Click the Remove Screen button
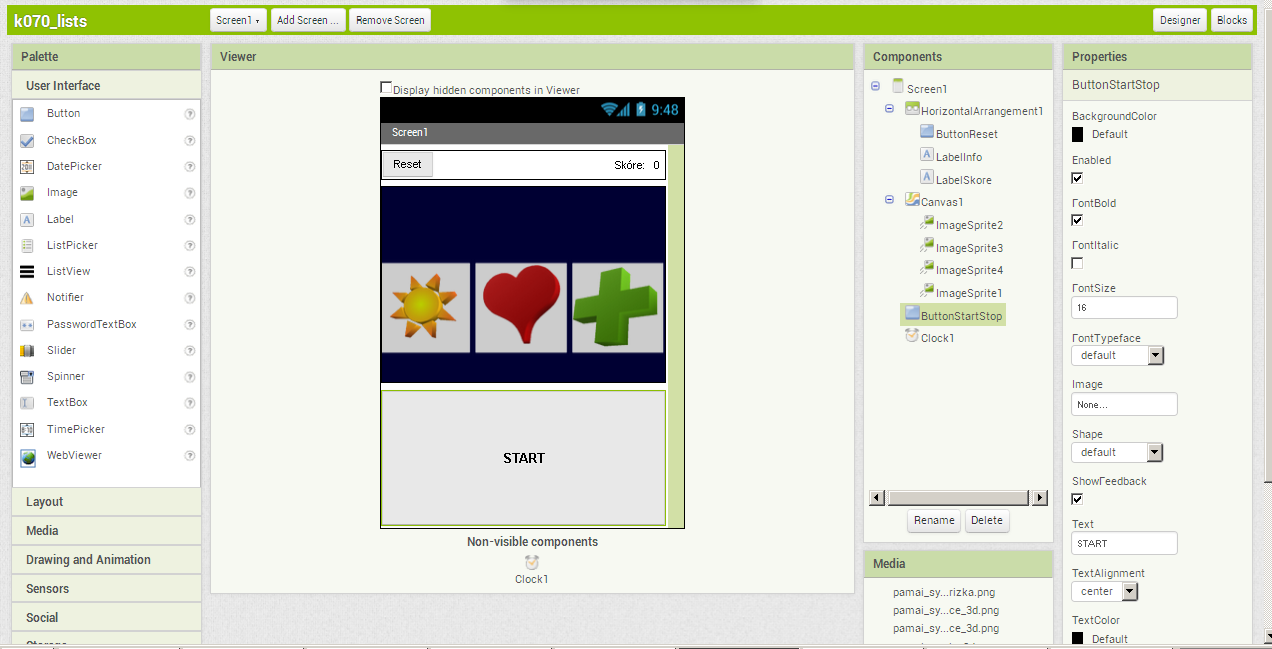1272x649 pixels. click(x=390, y=20)
